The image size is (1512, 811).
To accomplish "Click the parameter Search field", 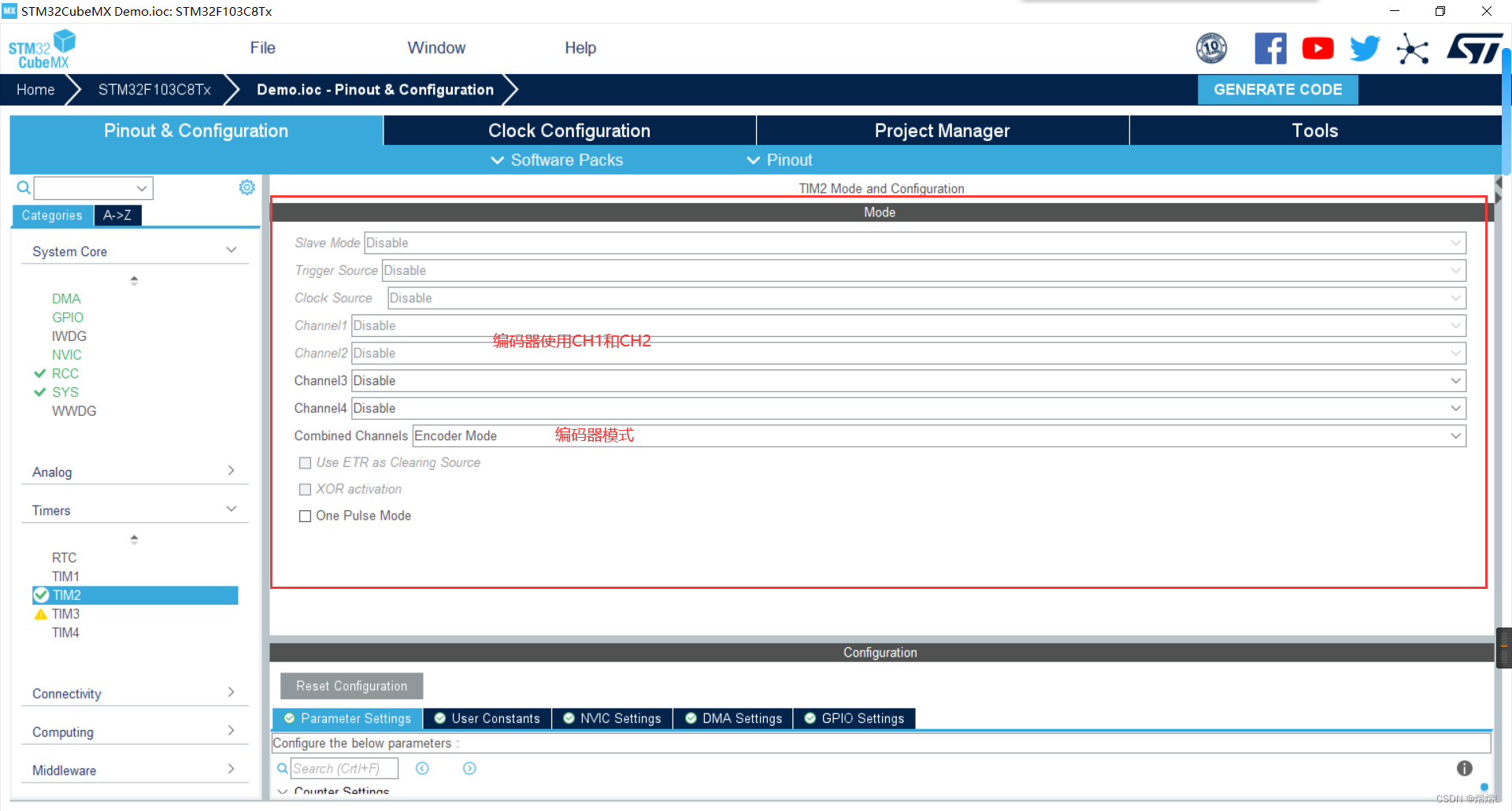I will 344,768.
